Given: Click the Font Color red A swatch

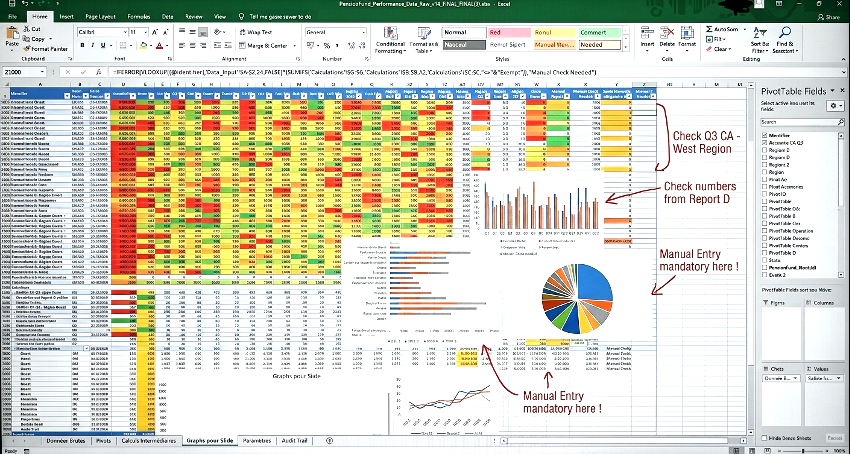Looking at the screenshot, I should click(159, 46).
